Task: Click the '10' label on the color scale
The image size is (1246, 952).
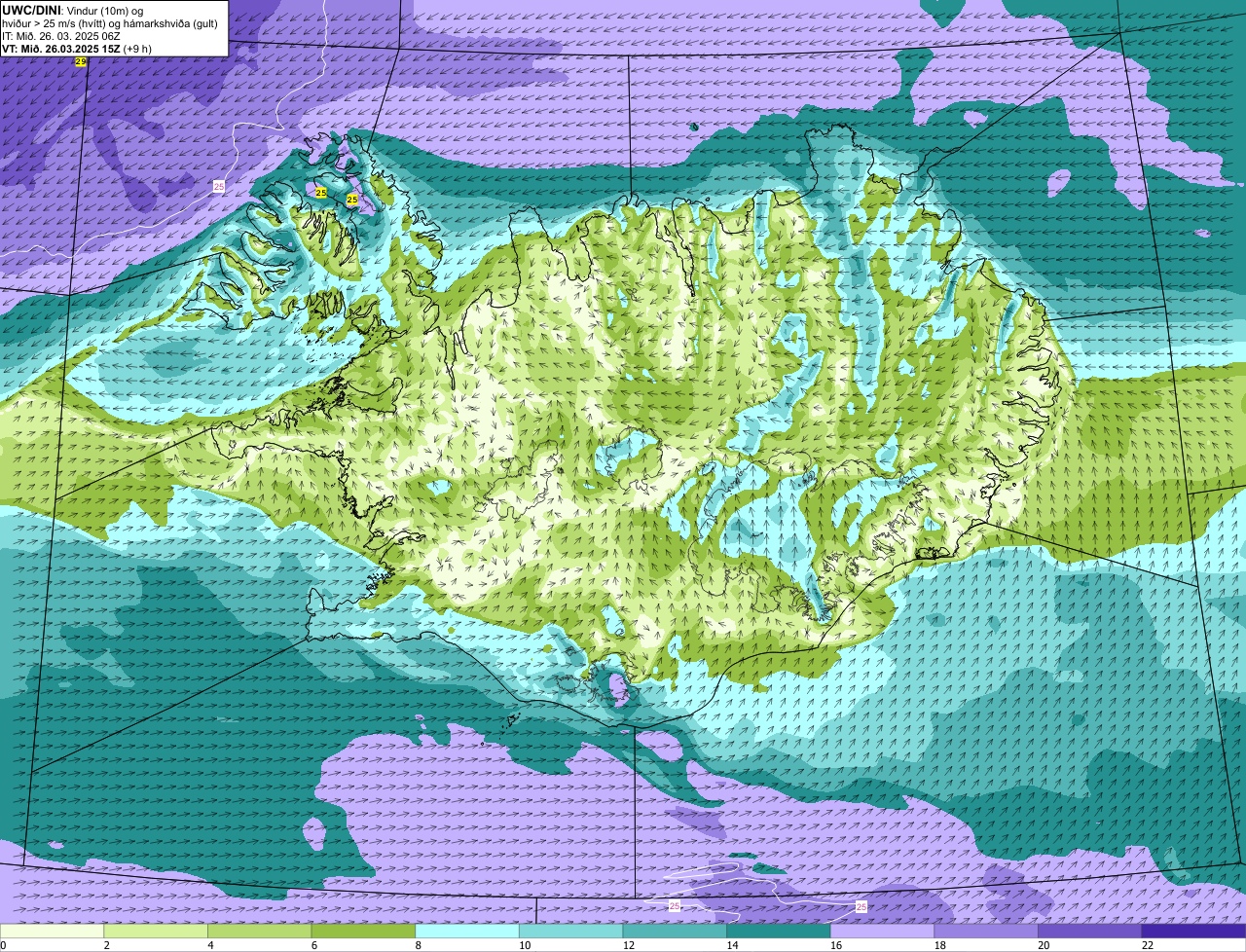Action: (525, 945)
